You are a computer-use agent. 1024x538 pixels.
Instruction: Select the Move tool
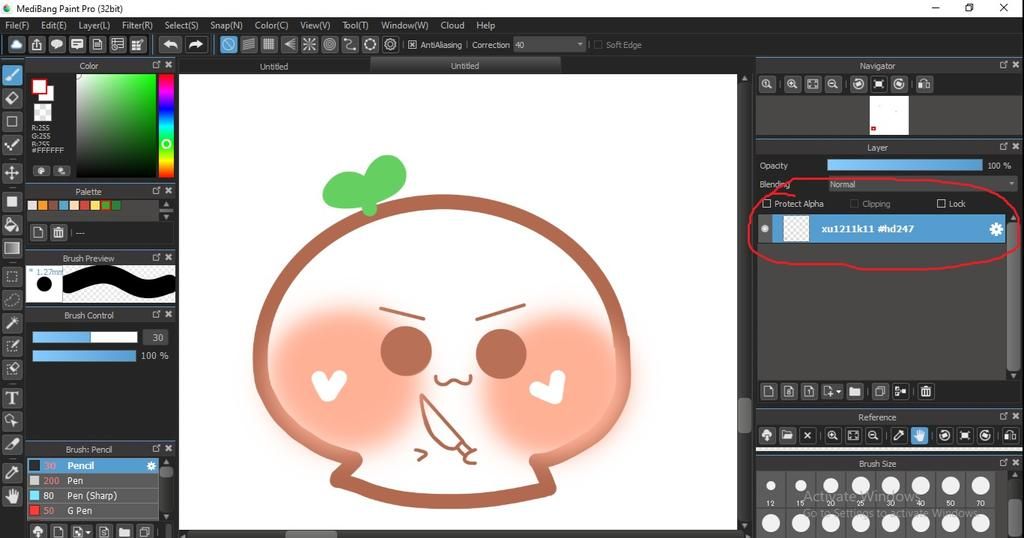click(x=12, y=173)
